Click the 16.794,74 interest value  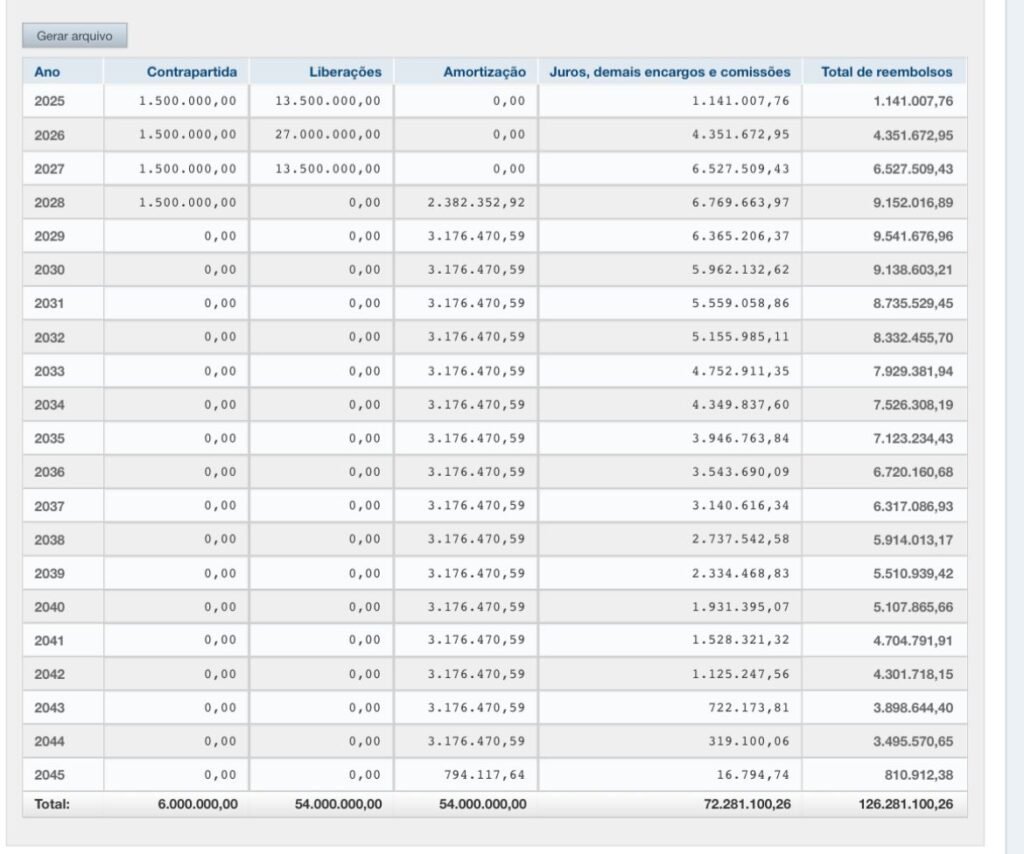point(753,775)
